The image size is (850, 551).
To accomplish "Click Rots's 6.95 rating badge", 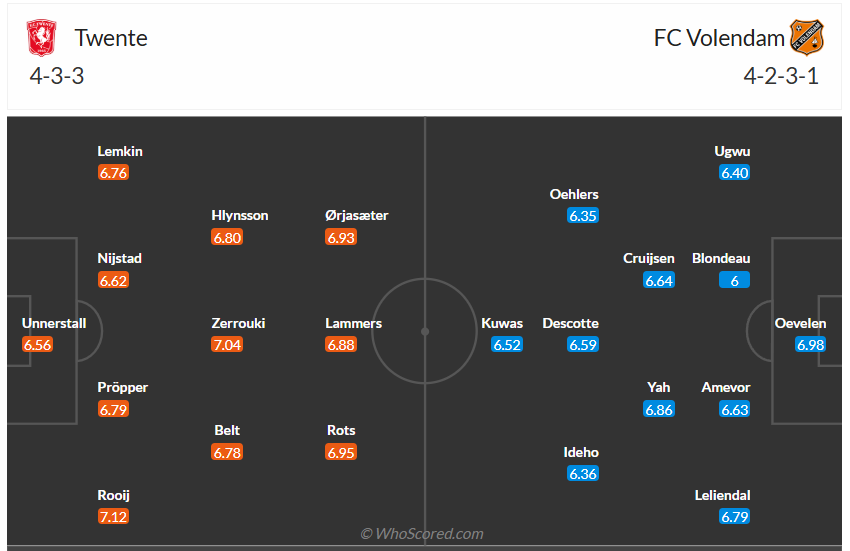I will [341, 452].
